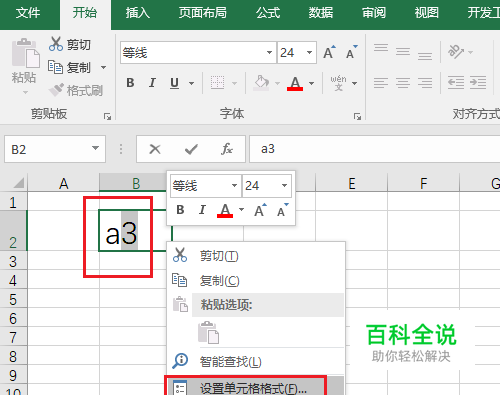Viewport: 500px width, 395px height.
Task: Select column E header
Action: [352, 183]
